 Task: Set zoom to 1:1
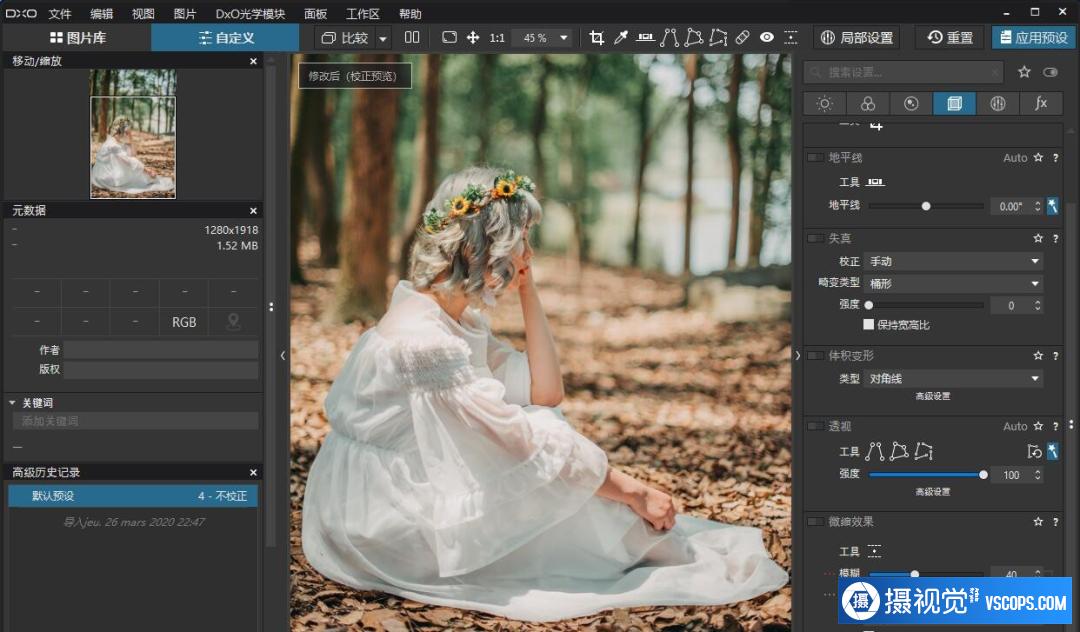[x=497, y=38]
